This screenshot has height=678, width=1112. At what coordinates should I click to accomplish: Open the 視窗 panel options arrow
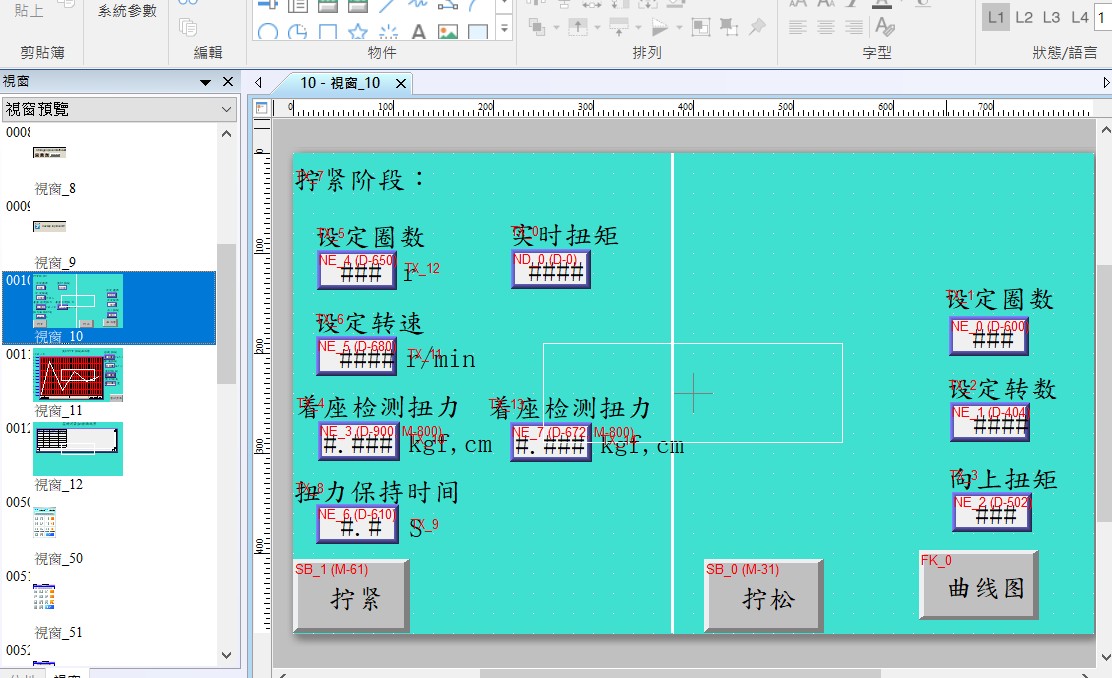(x=206, y=82)
